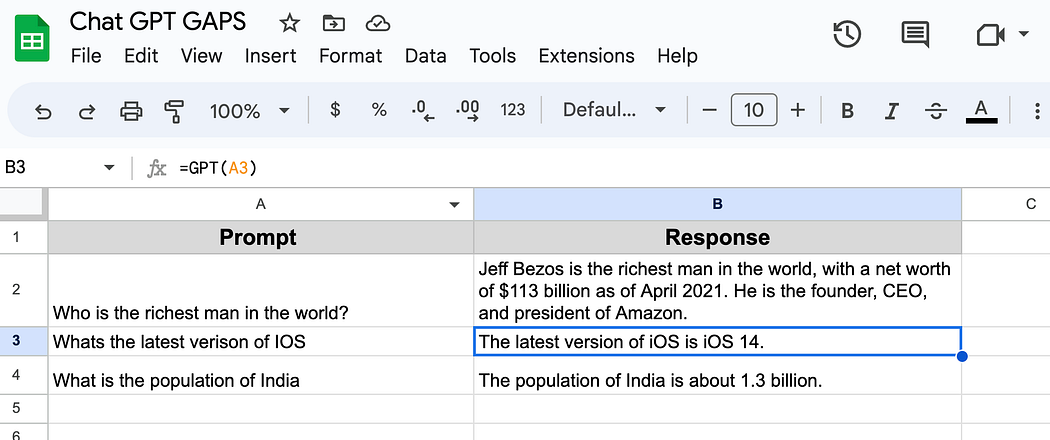Open the View menu

pos(201,56)
